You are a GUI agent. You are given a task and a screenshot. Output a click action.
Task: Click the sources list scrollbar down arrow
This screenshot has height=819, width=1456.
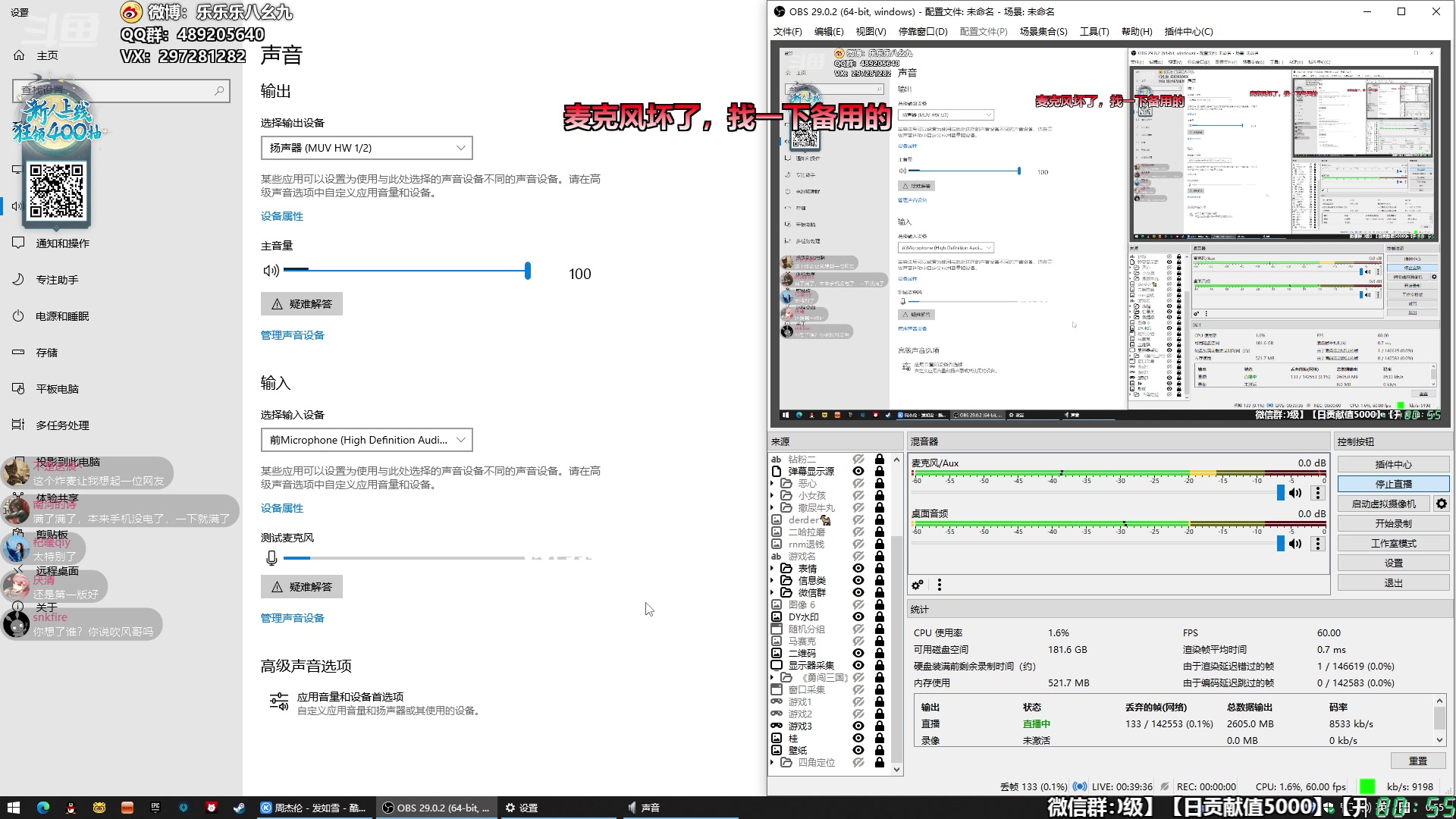[896, 769]
